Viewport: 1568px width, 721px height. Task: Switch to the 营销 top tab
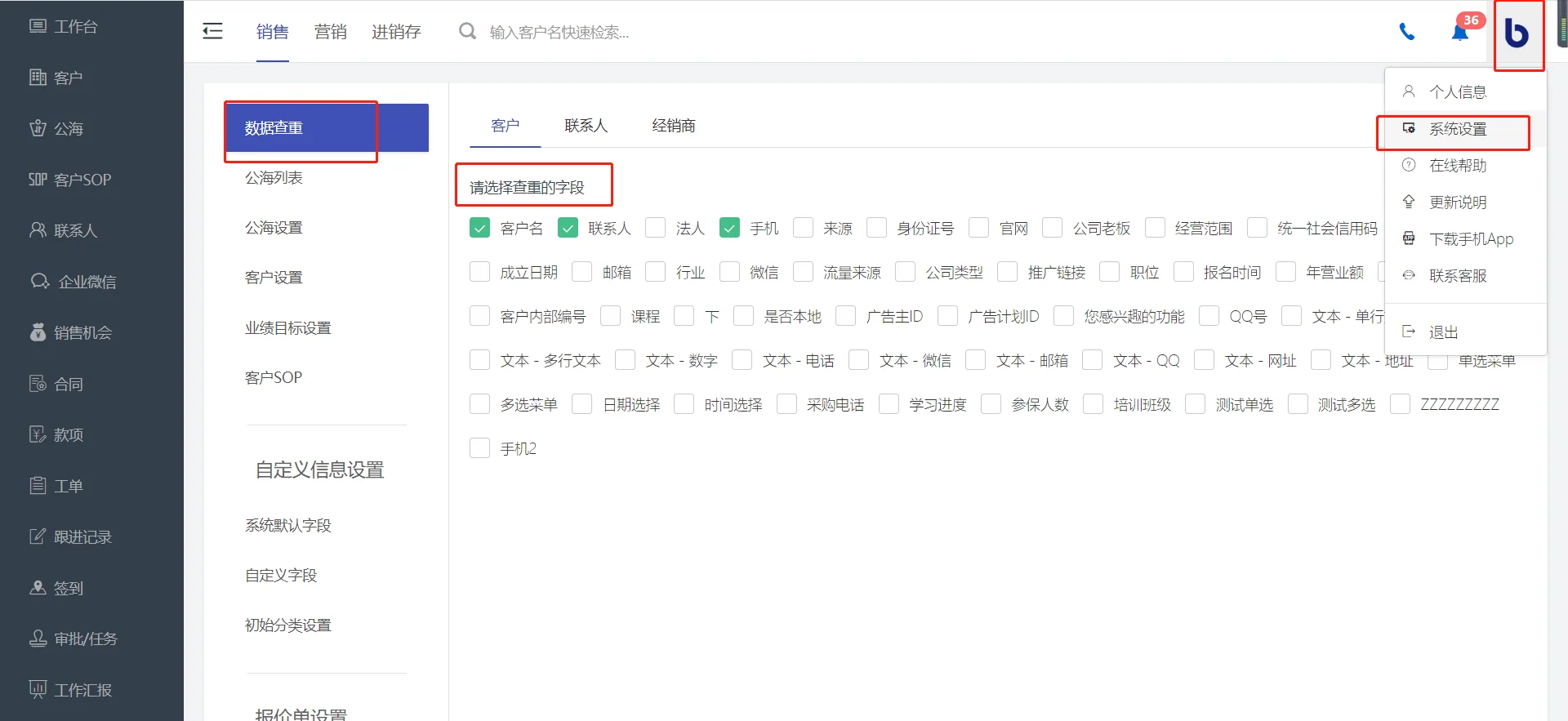[x=330, y=32]
